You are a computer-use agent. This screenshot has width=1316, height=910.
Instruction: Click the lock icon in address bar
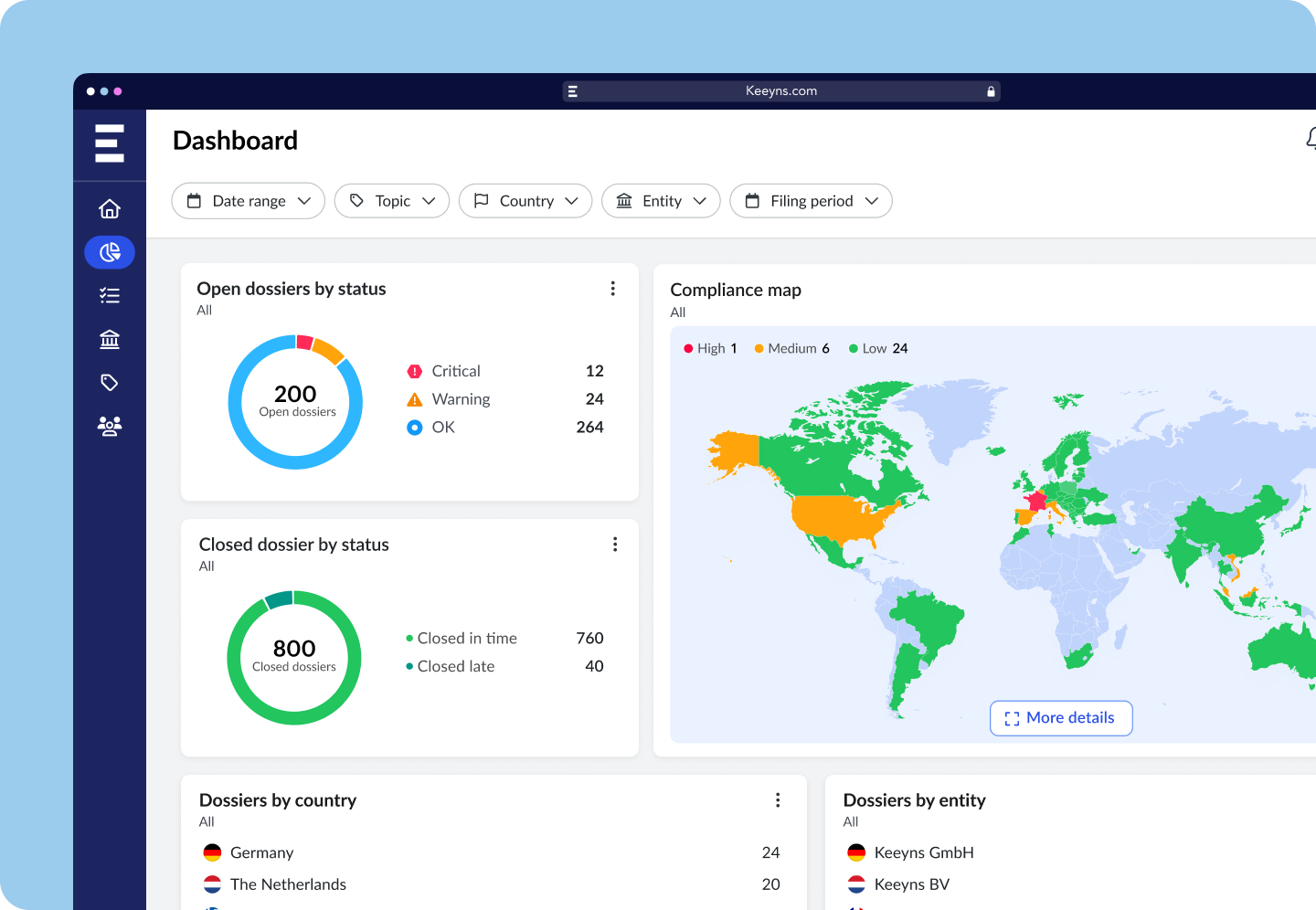(991, 91)
